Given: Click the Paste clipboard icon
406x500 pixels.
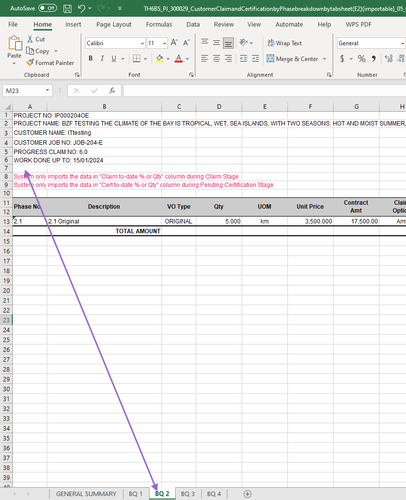Looking at the screenshot, I should click(15, 44).
